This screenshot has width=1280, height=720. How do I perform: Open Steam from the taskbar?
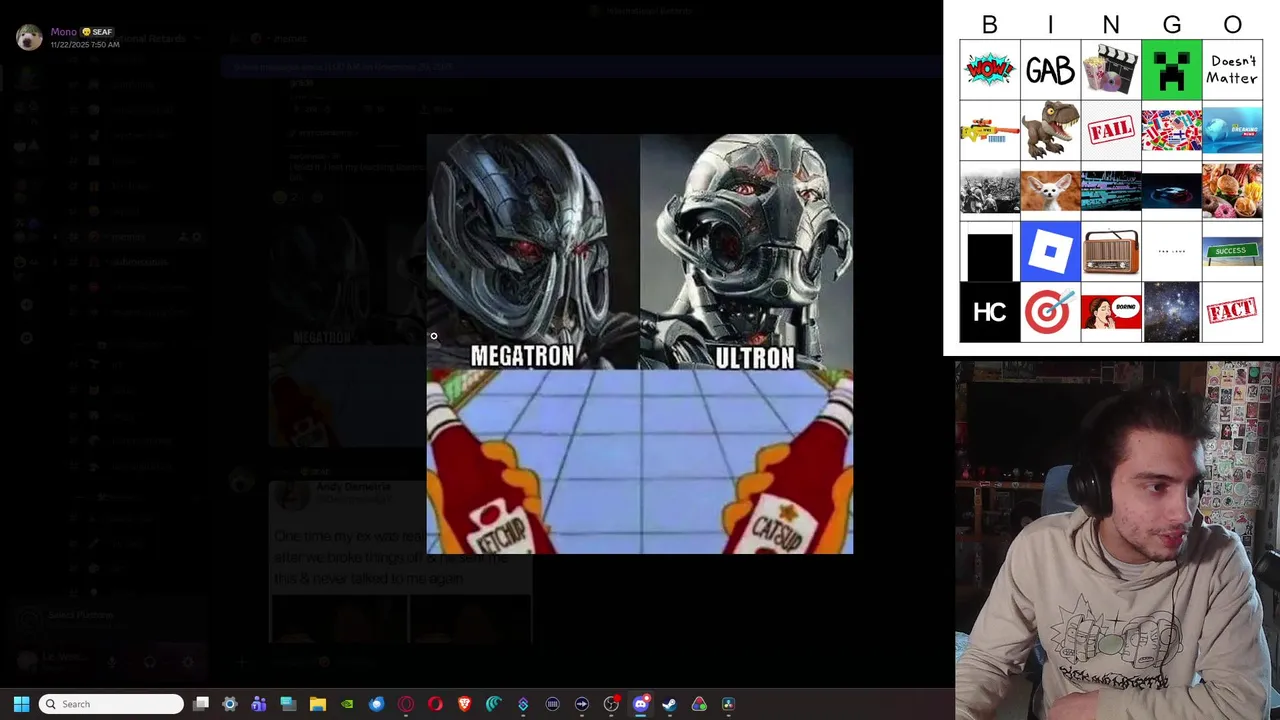(x=669, y=704)
